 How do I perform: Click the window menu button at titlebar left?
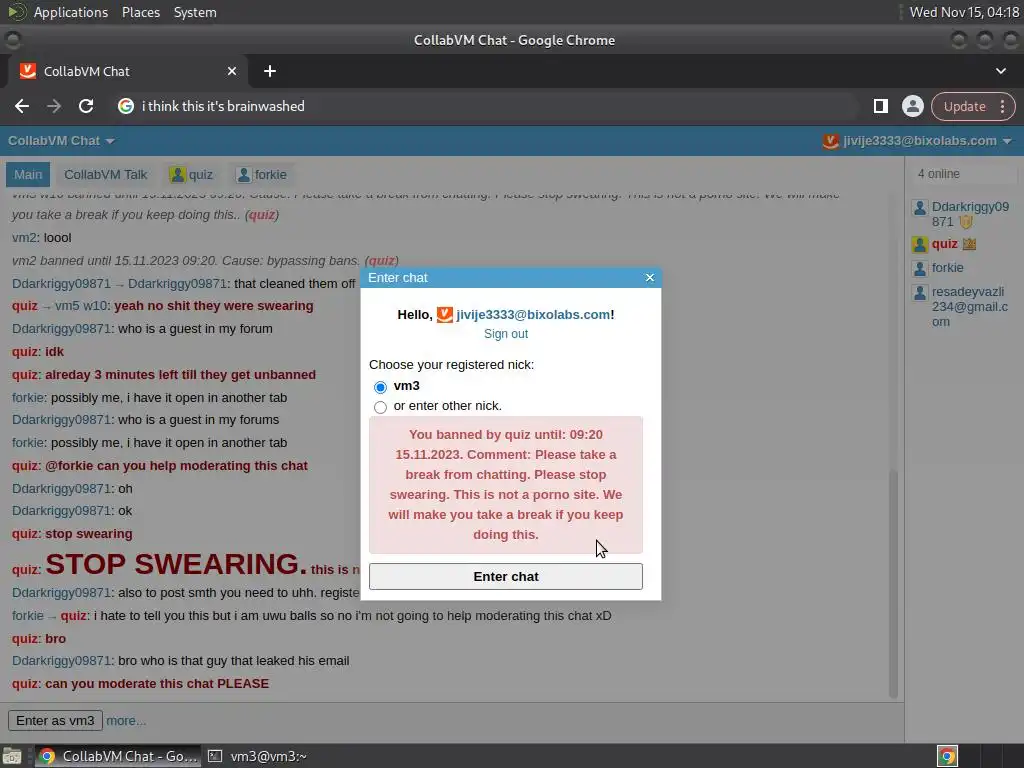click(12, 40)
